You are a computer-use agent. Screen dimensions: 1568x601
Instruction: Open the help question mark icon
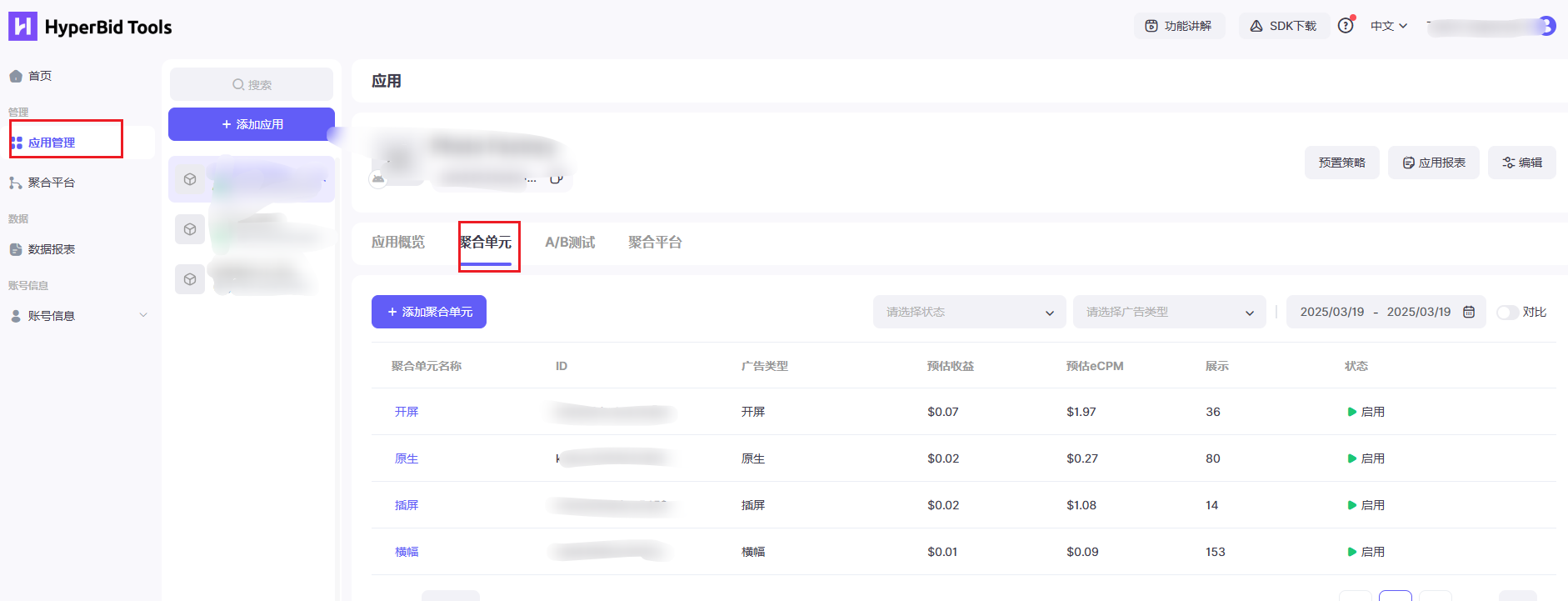(x=1346, y=26)
